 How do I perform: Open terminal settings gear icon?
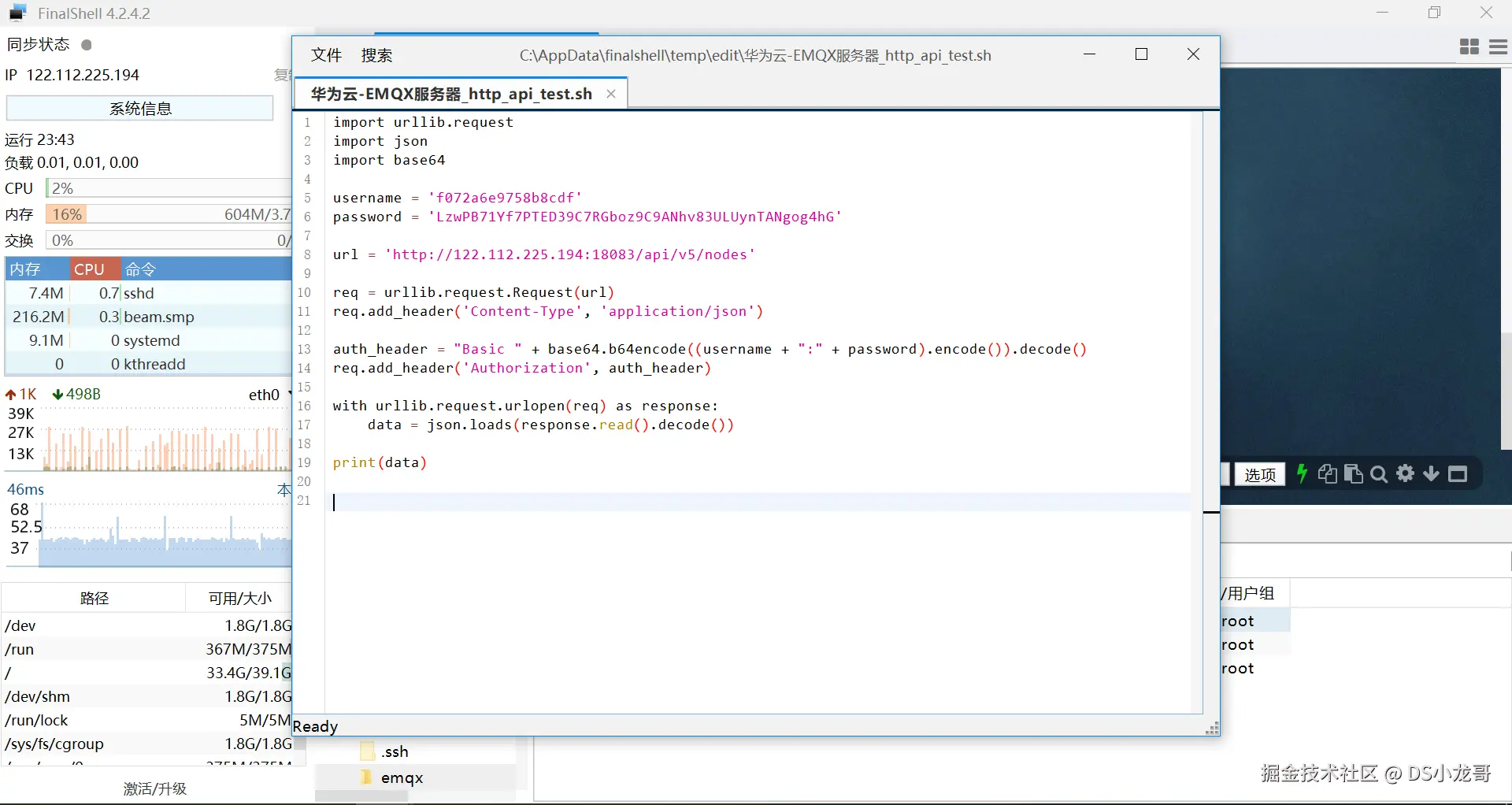point(1406,473)
